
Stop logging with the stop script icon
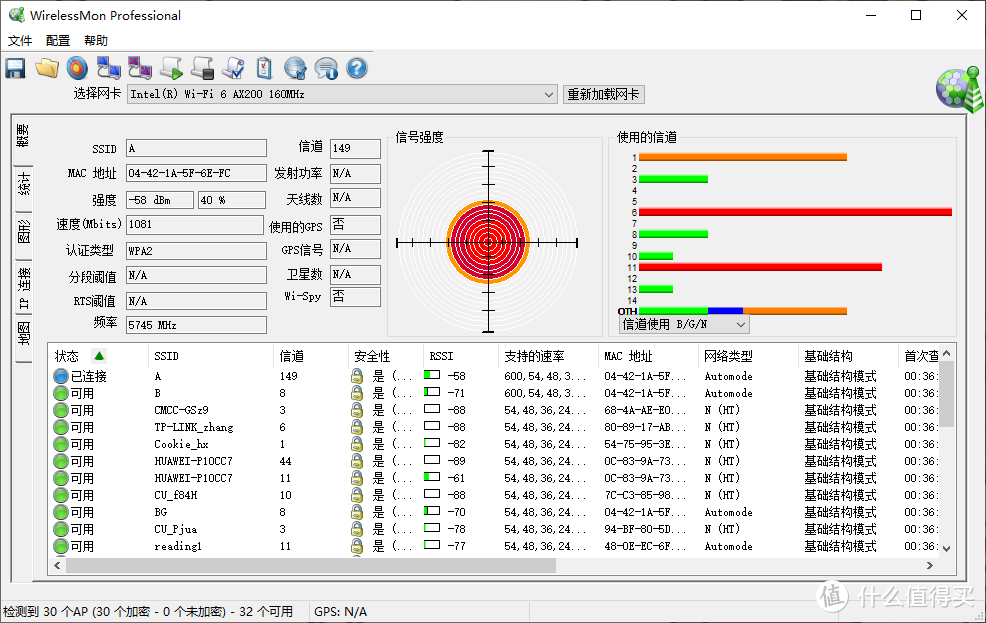202,67
